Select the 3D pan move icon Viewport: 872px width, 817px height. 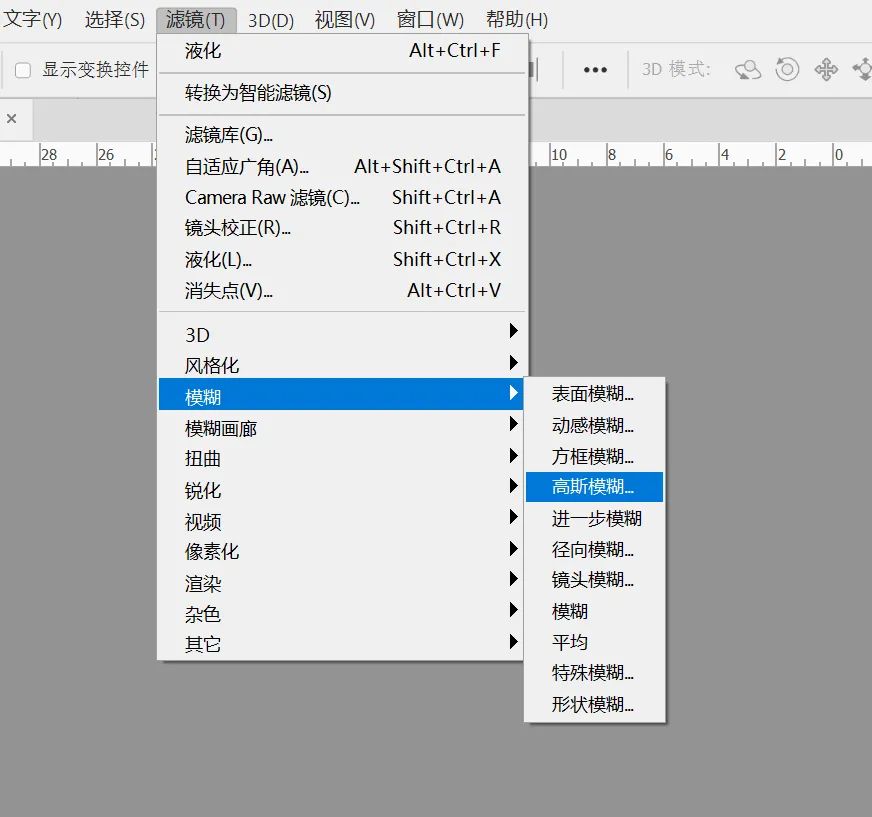tap(826, 70)
